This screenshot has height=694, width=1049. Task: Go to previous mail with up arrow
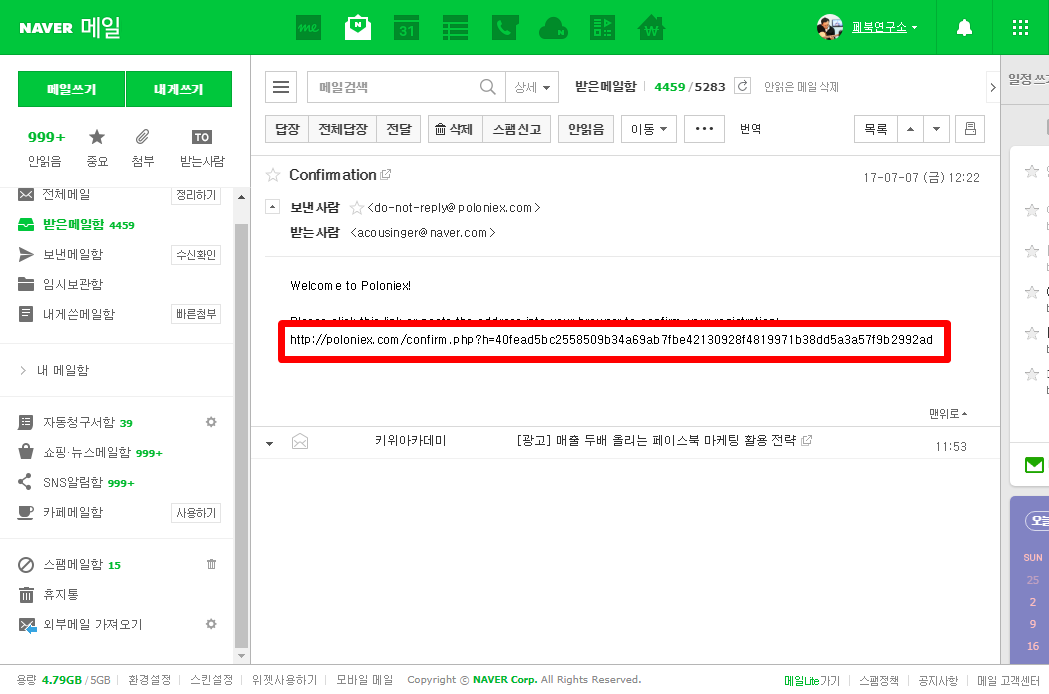910,128
